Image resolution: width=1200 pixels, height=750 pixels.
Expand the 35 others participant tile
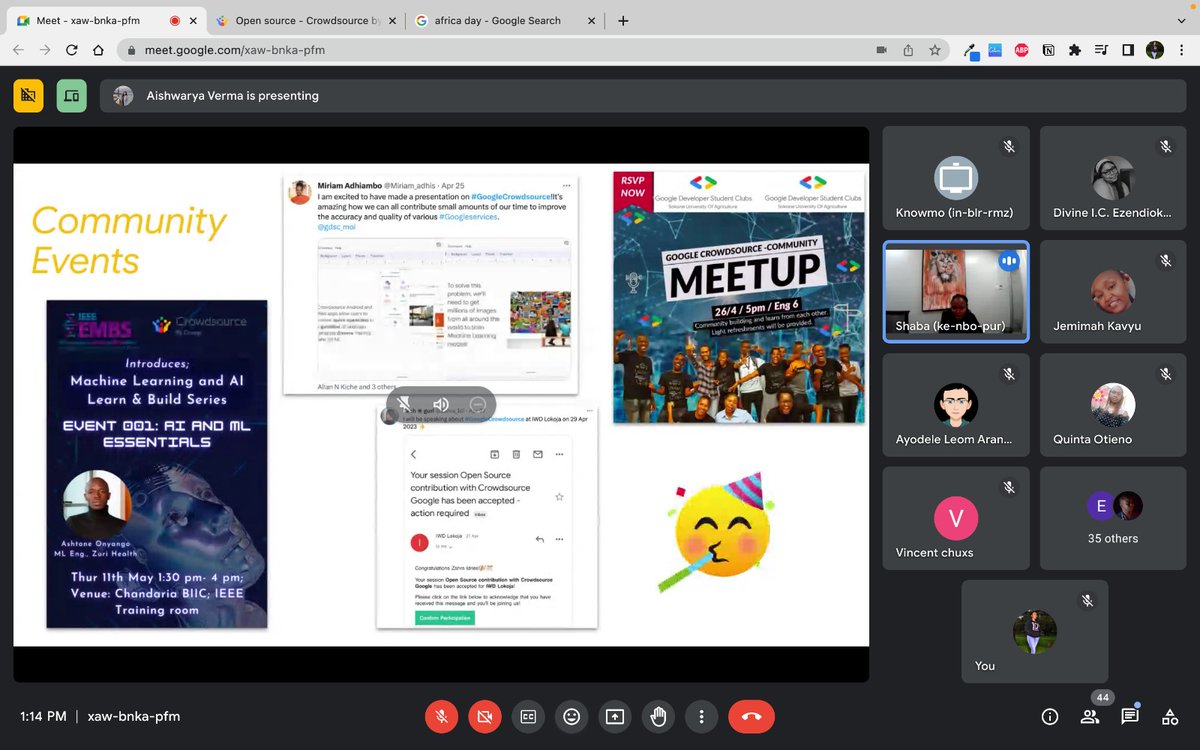pos(1113,518)
